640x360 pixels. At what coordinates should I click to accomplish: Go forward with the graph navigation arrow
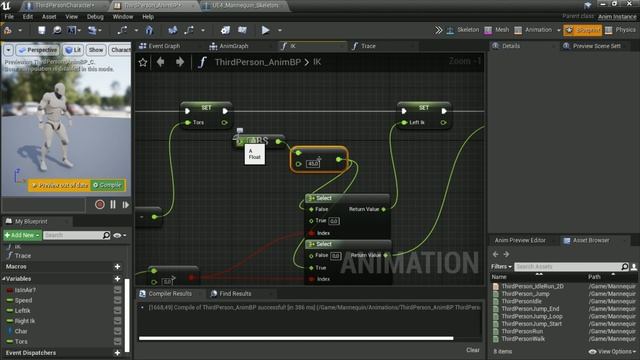[180, 62]
